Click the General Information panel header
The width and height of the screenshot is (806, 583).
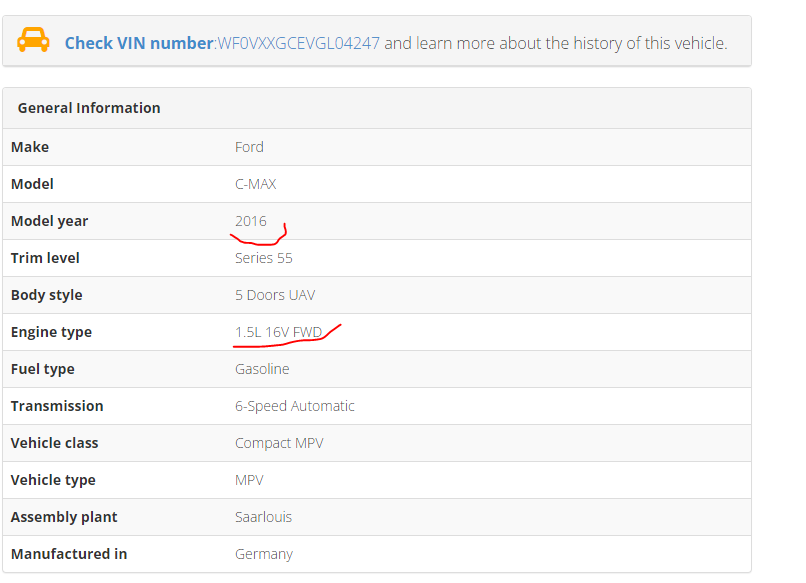coord(89,108)
